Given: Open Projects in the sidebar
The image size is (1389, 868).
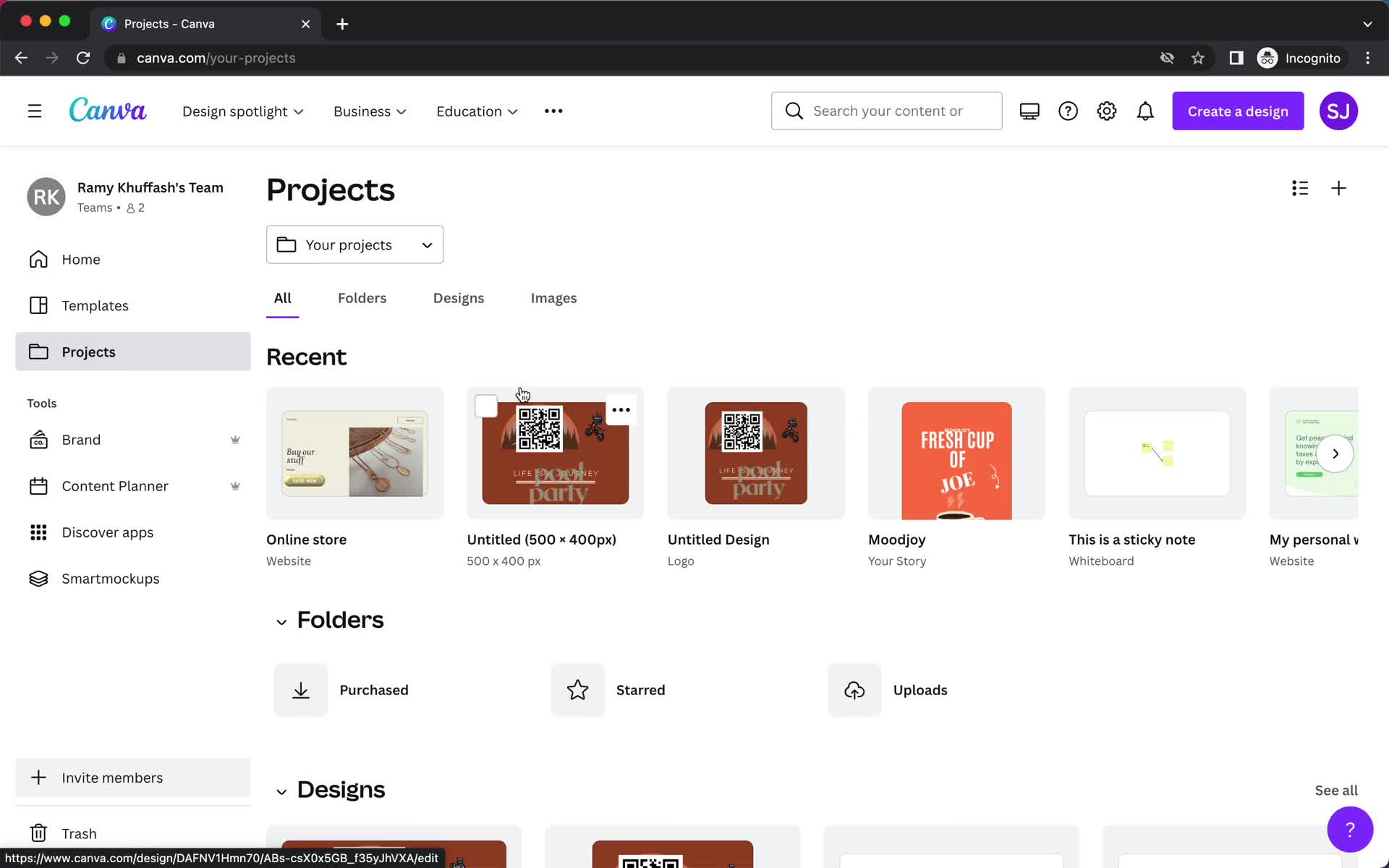Looking at the screenshot, I should point(133,352).
